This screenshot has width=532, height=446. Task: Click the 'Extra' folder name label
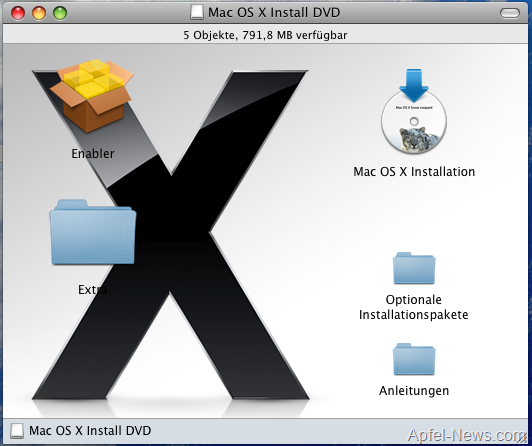point(93,290)
